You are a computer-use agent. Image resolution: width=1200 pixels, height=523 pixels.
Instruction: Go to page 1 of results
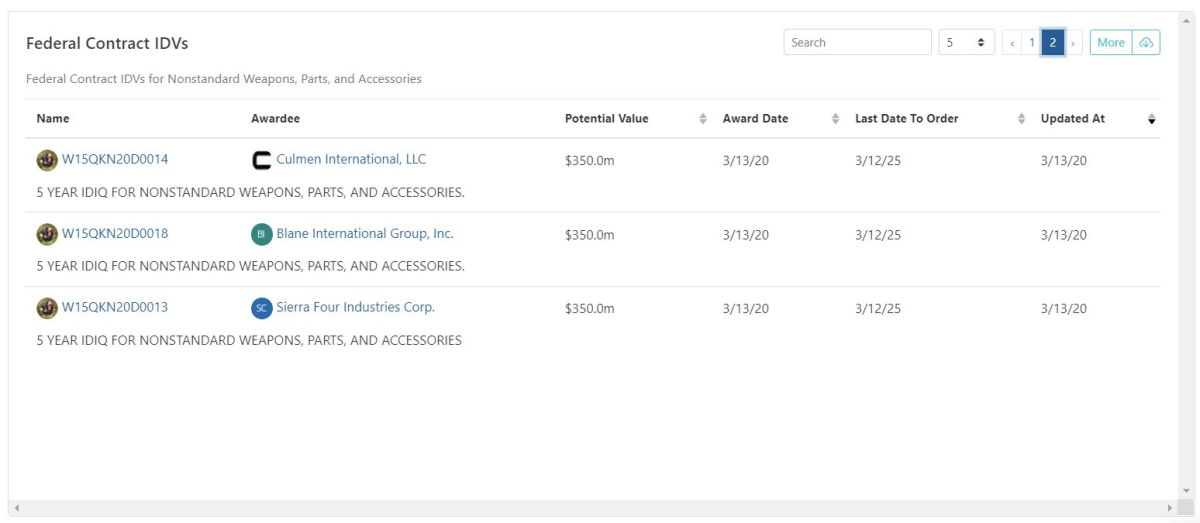[1031, 42]
